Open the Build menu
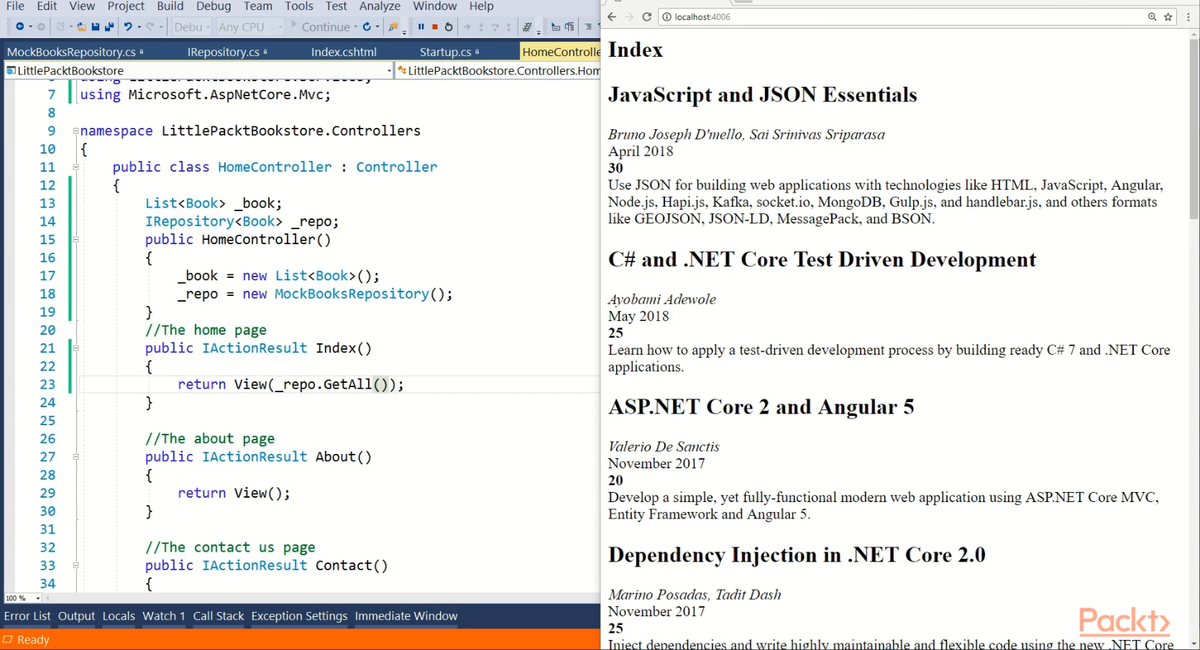The width and height of the screenshot is (1200, 650). 170,6
